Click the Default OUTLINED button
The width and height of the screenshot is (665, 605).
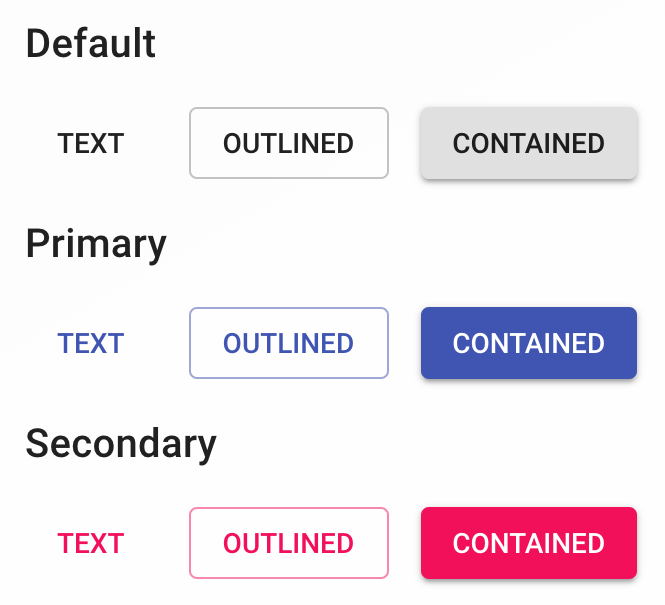pyautogui.click(x=288, y=143)
